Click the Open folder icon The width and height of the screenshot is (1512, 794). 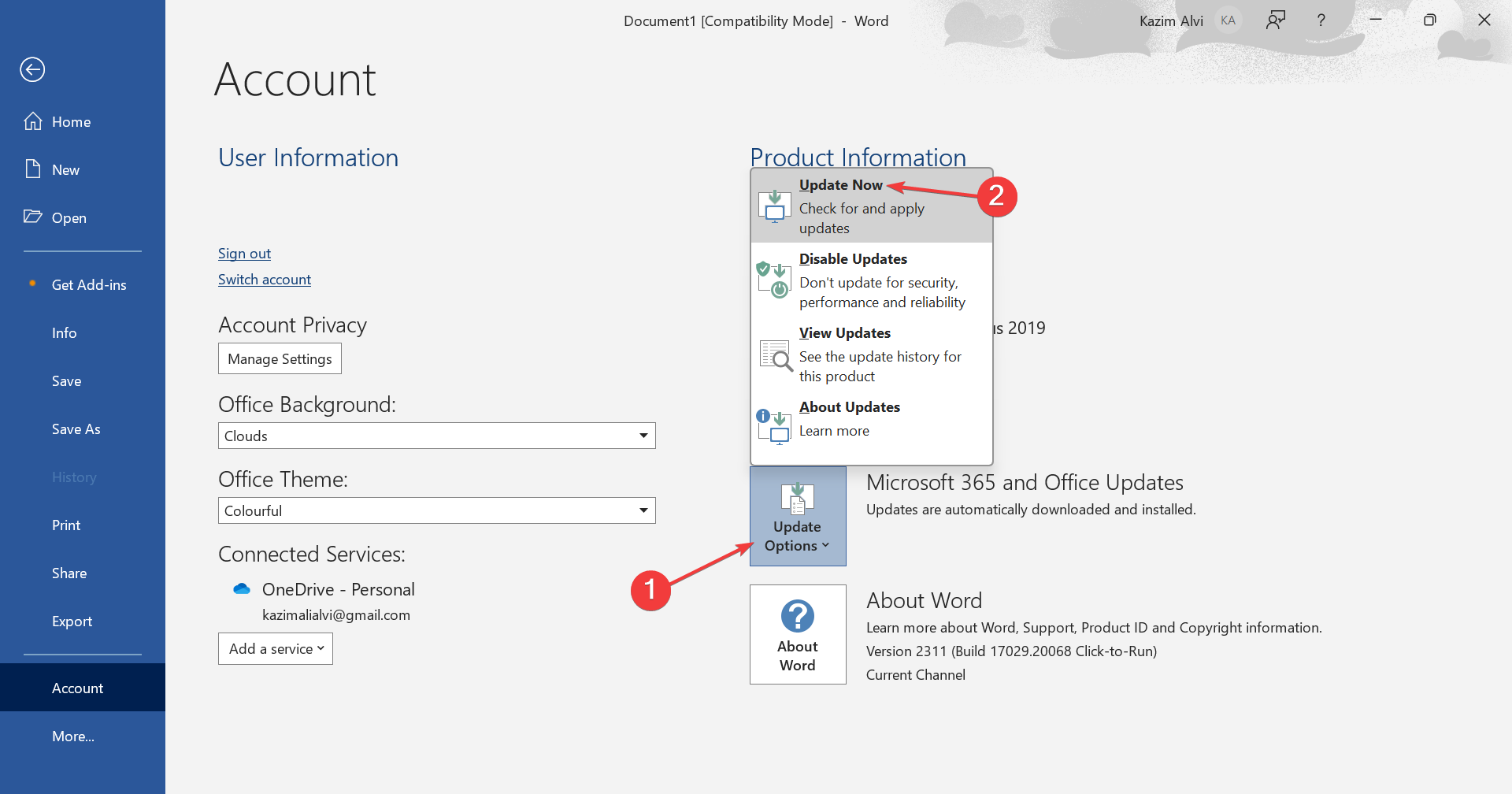[33, 217]
